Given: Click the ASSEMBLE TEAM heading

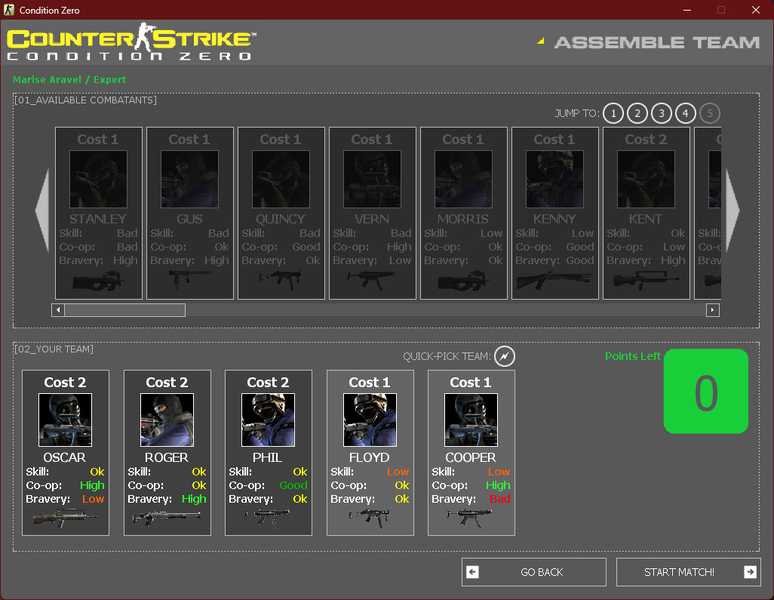Looking at the screenshot, I should [657, 42].
